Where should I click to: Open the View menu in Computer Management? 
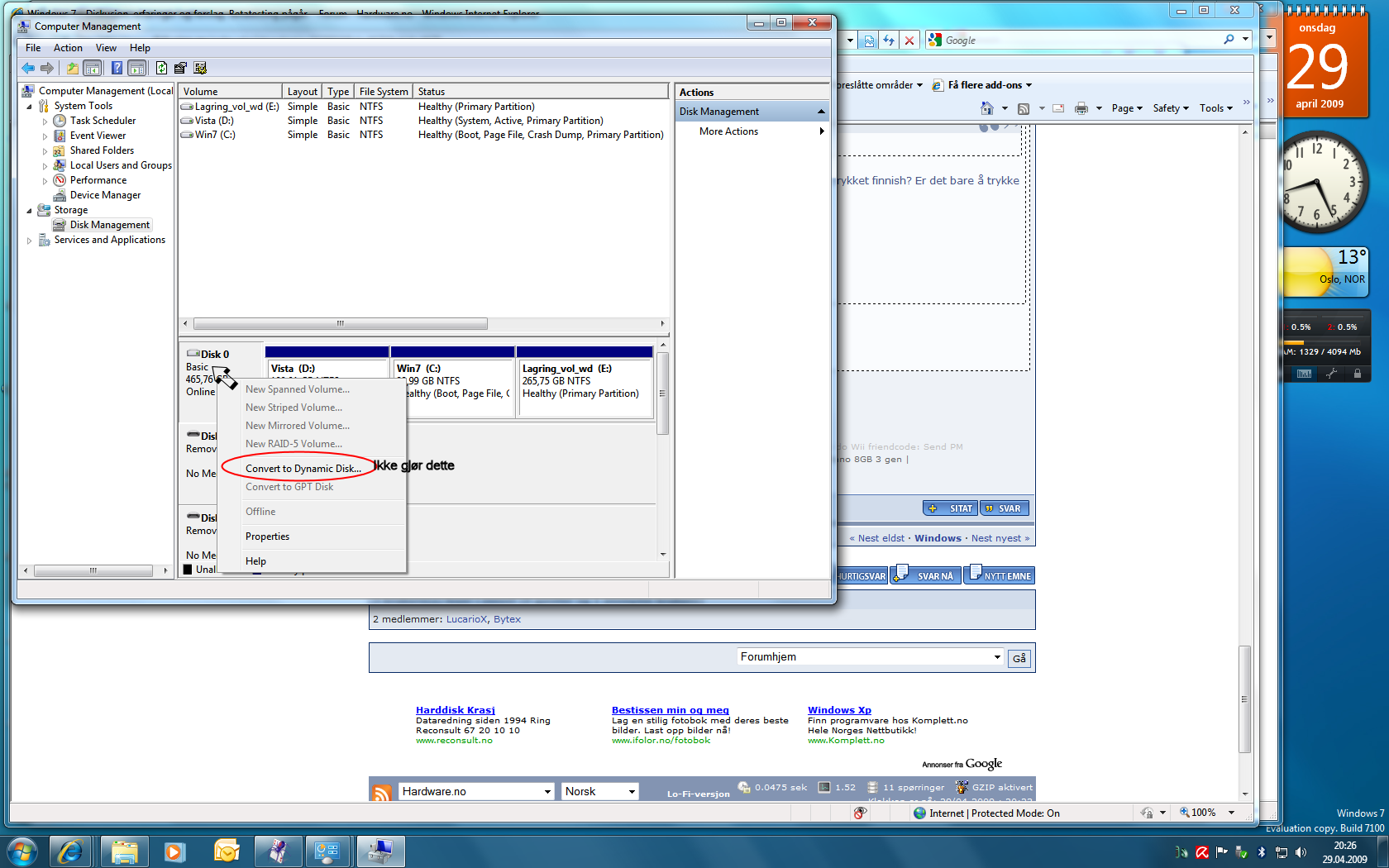pyautogui.click(x=106, y=48)
